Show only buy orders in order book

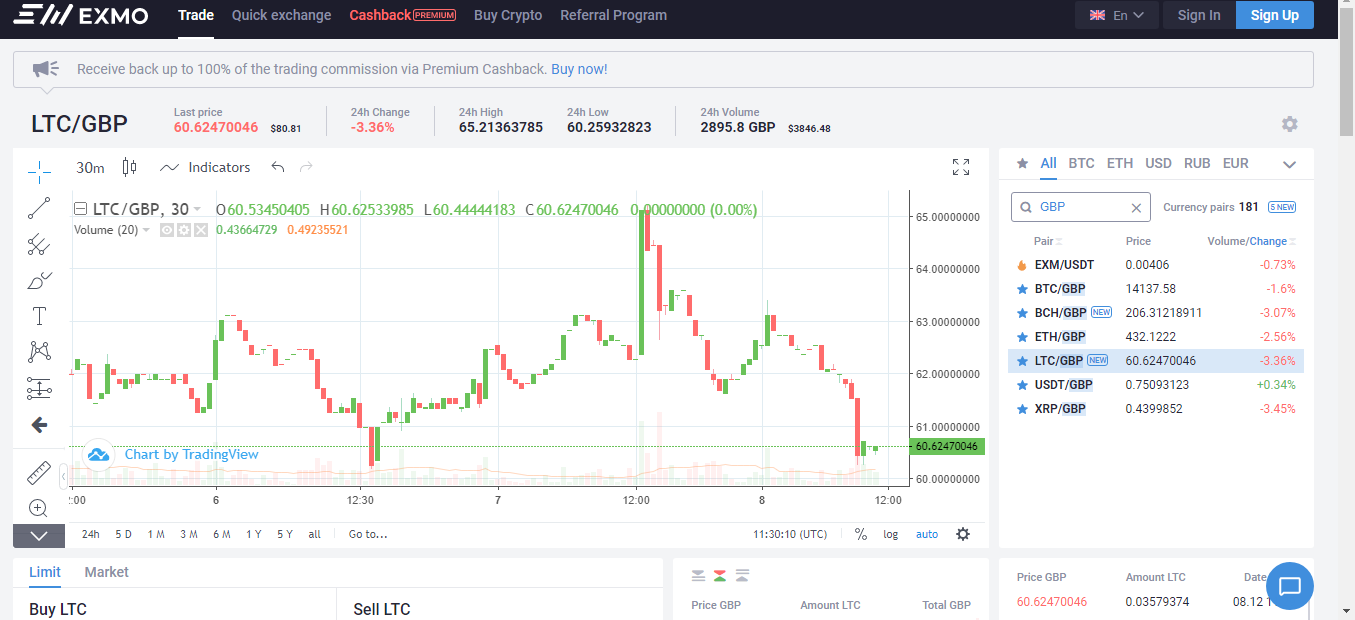pyautogui.click(x=742, y=575)
